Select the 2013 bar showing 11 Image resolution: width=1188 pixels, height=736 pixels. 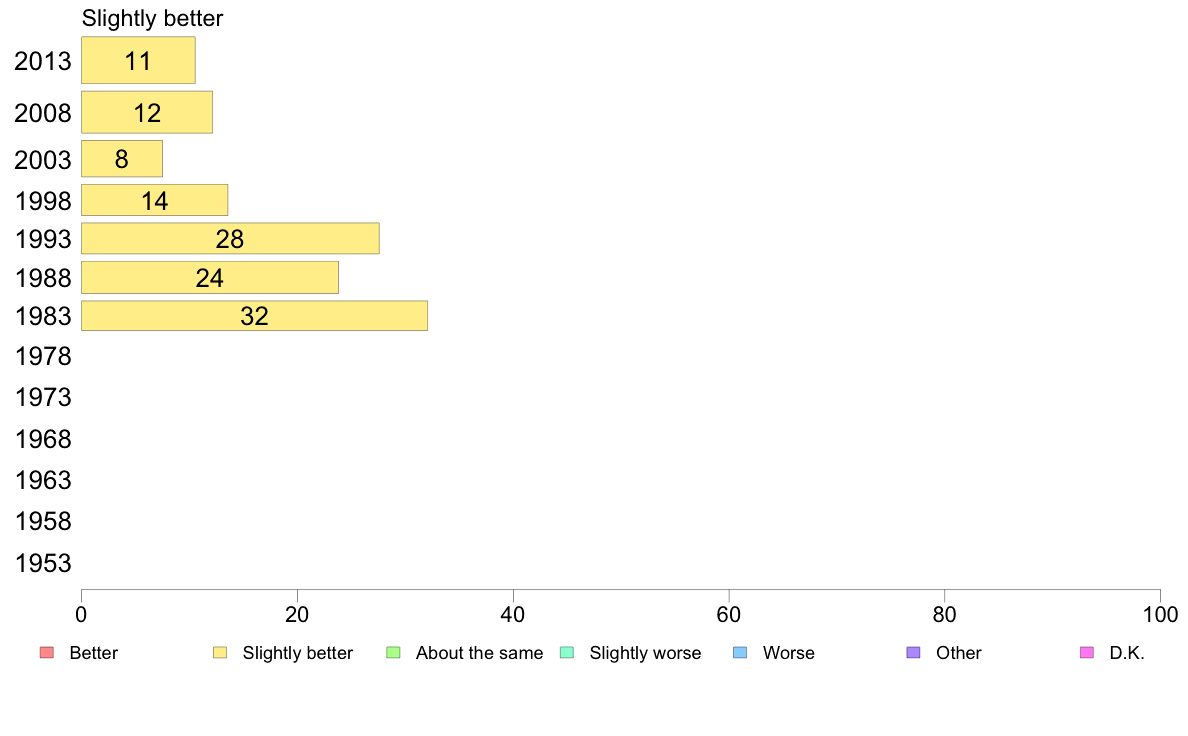coord(139,60)
